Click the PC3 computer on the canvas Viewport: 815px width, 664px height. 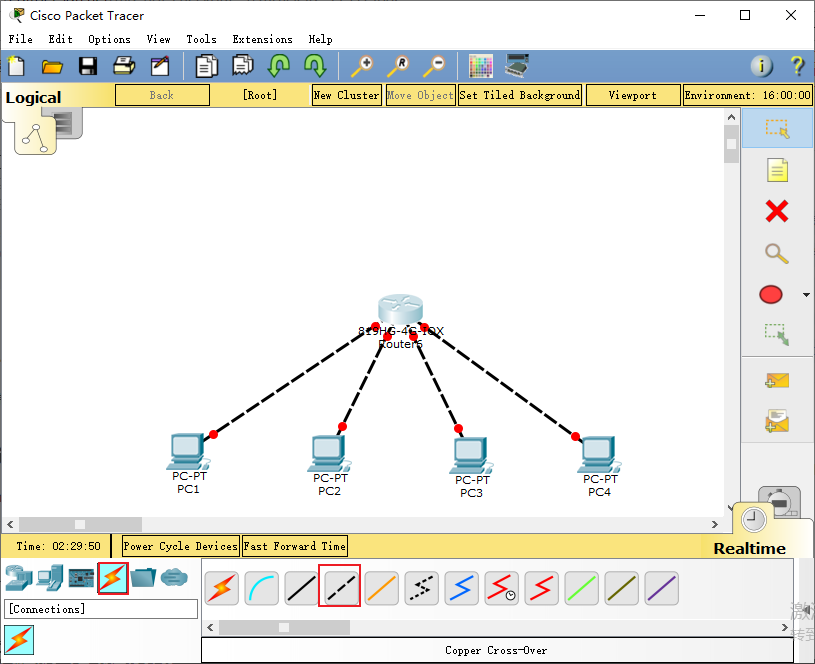tap(471, 455)
